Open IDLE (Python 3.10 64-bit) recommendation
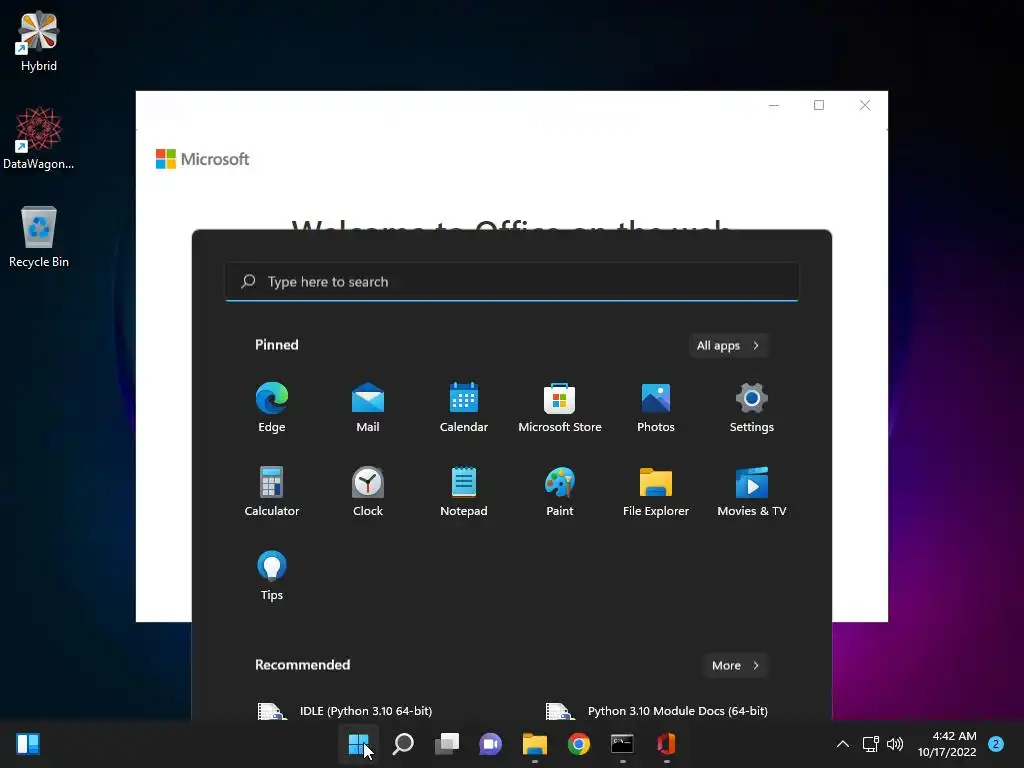1024x768 pixels. (x=345, y=711)
